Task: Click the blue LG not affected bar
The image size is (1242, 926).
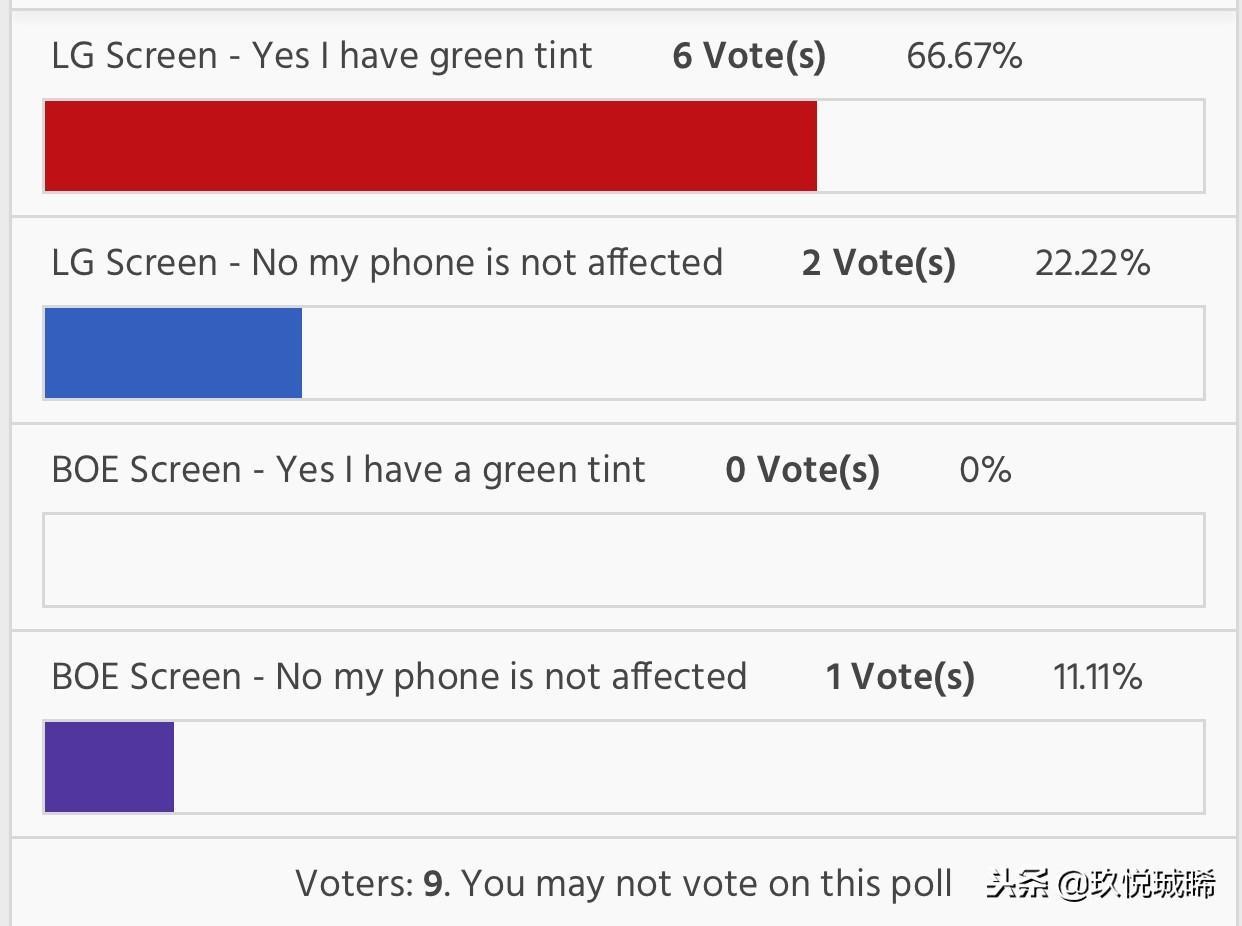Action: coord(173,353)
